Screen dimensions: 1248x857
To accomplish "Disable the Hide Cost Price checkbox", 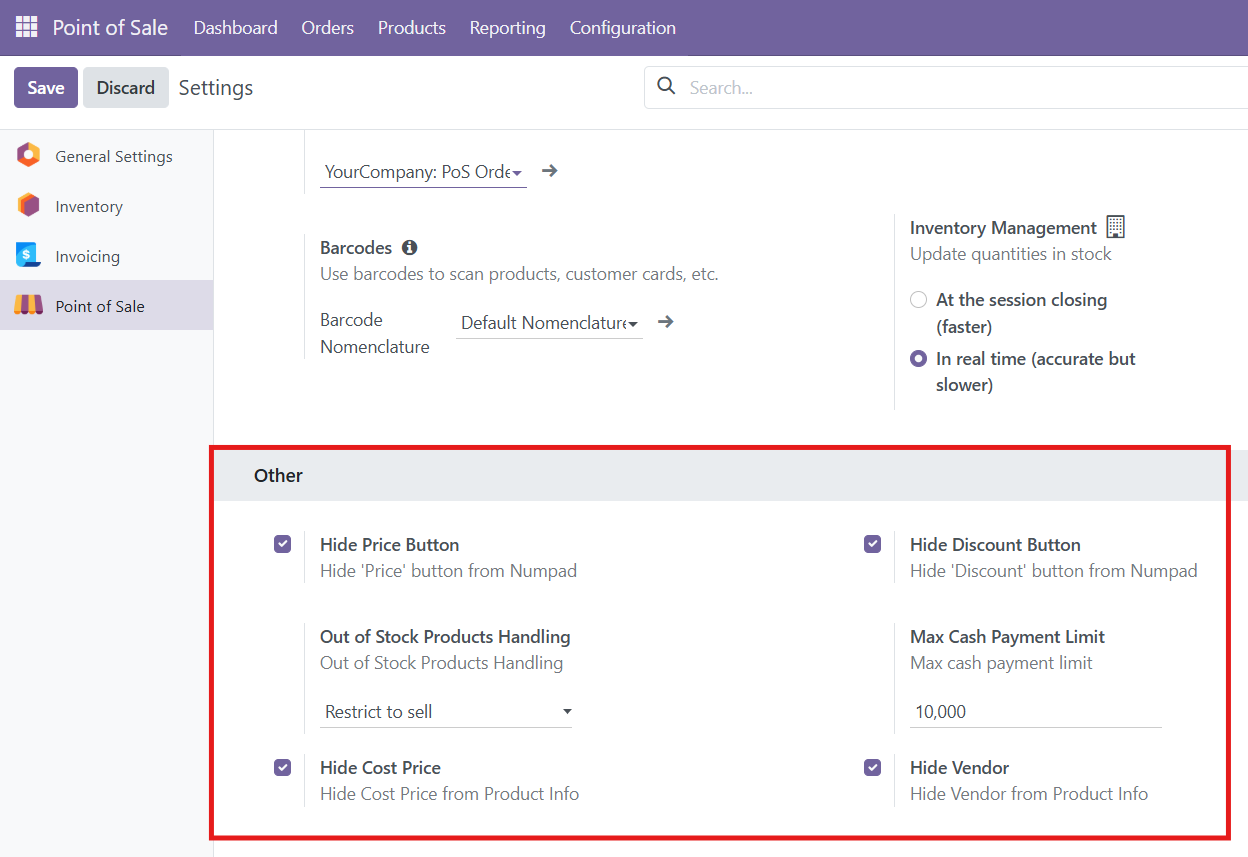I will [283, 767].
